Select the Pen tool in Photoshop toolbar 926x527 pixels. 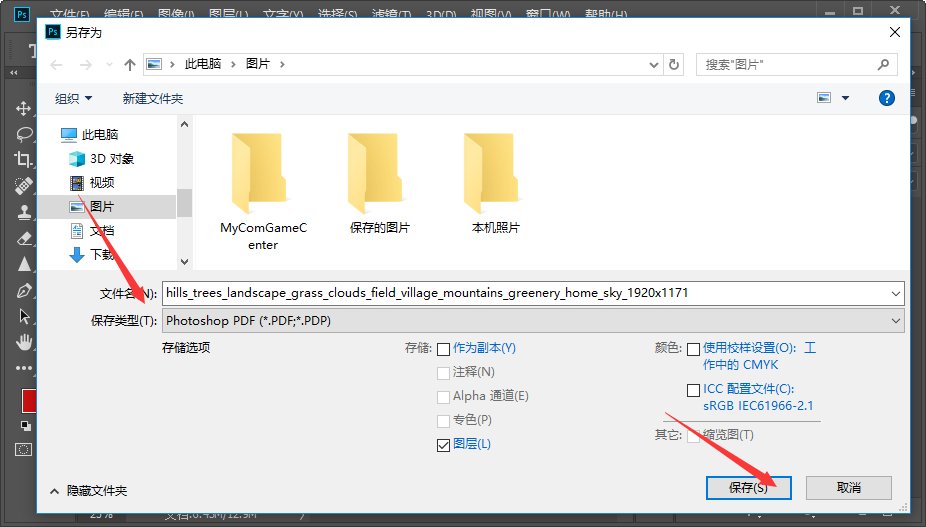pyautogui.click(x=24, y=290)
